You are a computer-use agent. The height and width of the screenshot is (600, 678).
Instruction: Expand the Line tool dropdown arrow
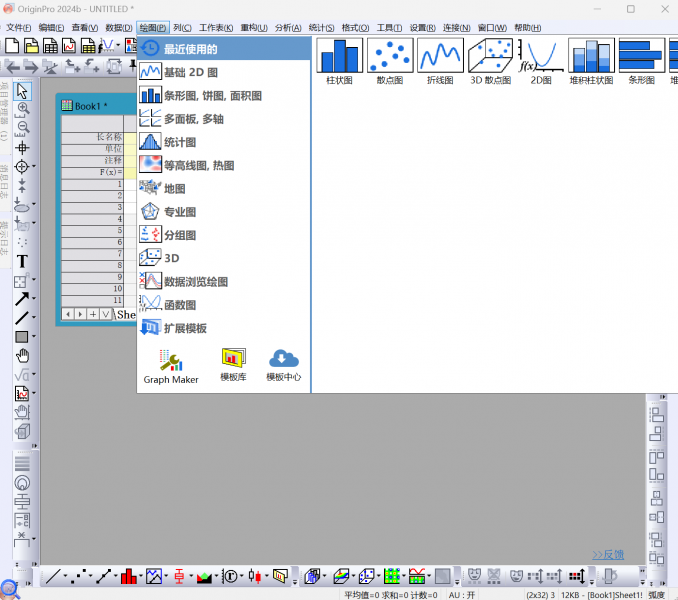[x=34, y=317]
